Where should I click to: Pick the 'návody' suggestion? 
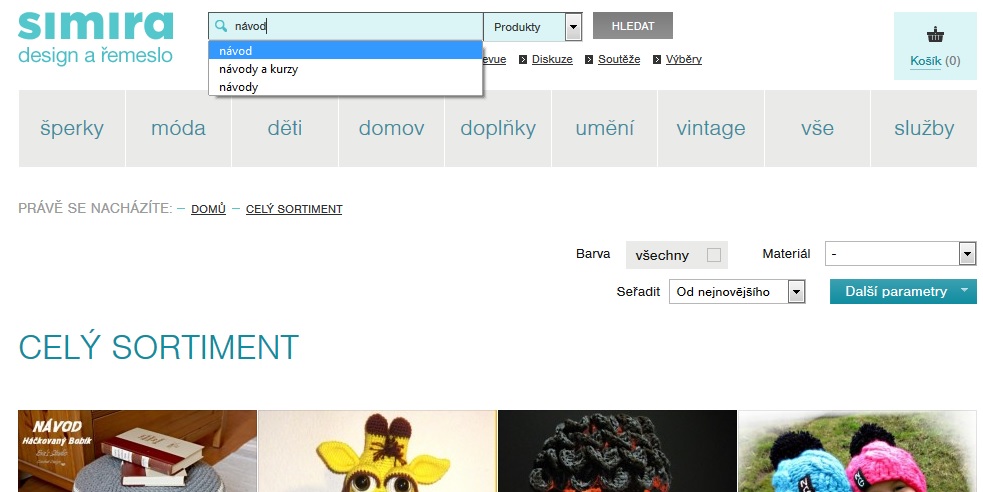[345, 87]
